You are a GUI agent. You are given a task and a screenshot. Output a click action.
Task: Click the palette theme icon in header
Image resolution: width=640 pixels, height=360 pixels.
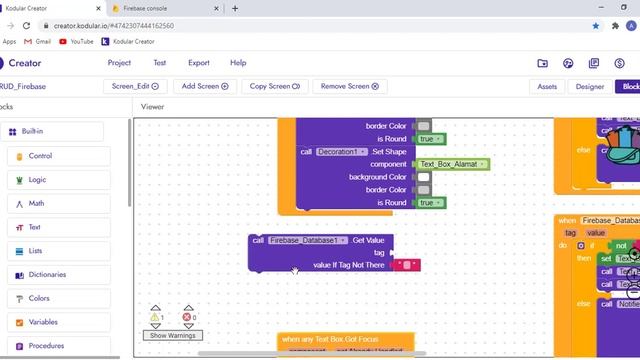(x=568, y=63)
